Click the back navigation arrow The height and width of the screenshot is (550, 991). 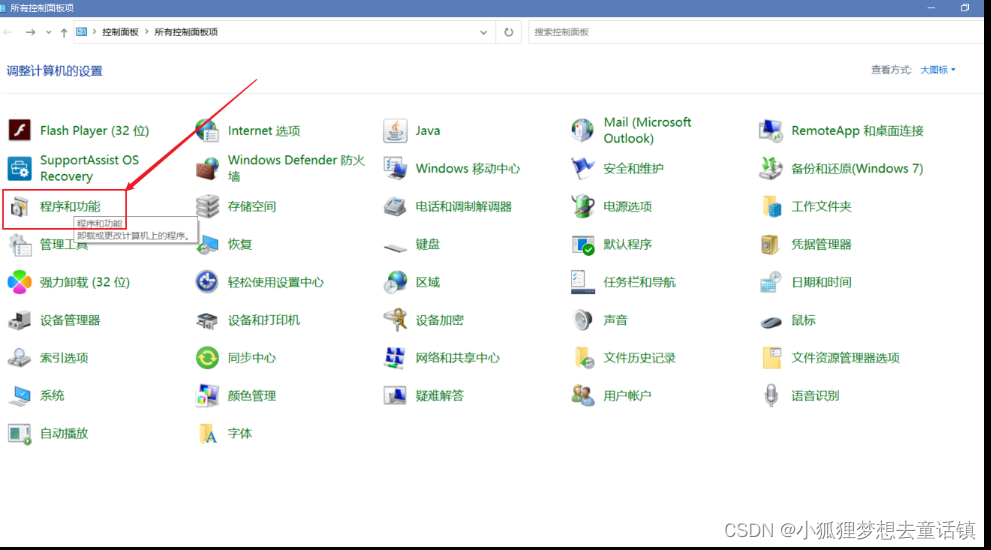(8, 32)
